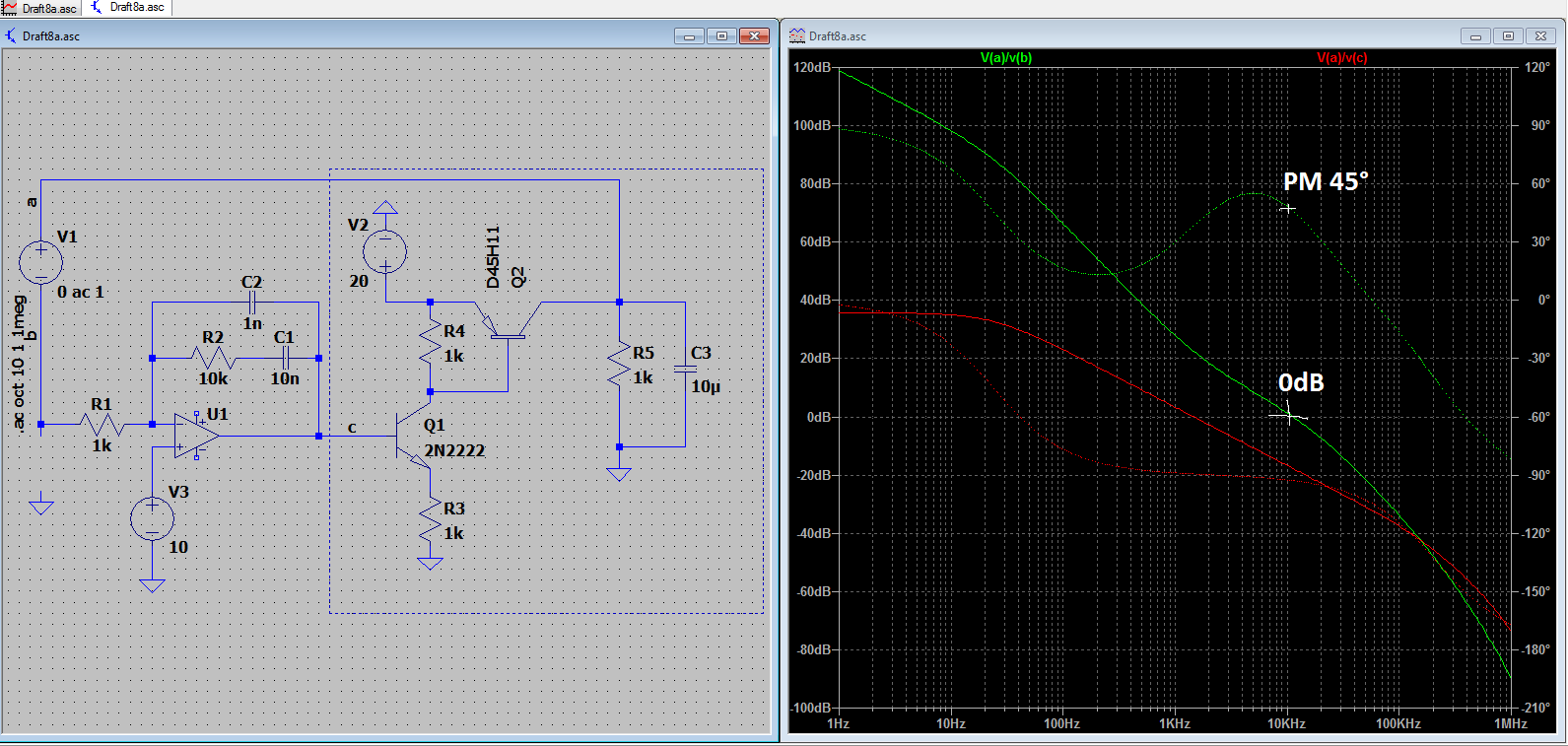This screenshot has width=1568, height=746.
Task: Select capacitor C1 symbol
Action: pos(285,358)
